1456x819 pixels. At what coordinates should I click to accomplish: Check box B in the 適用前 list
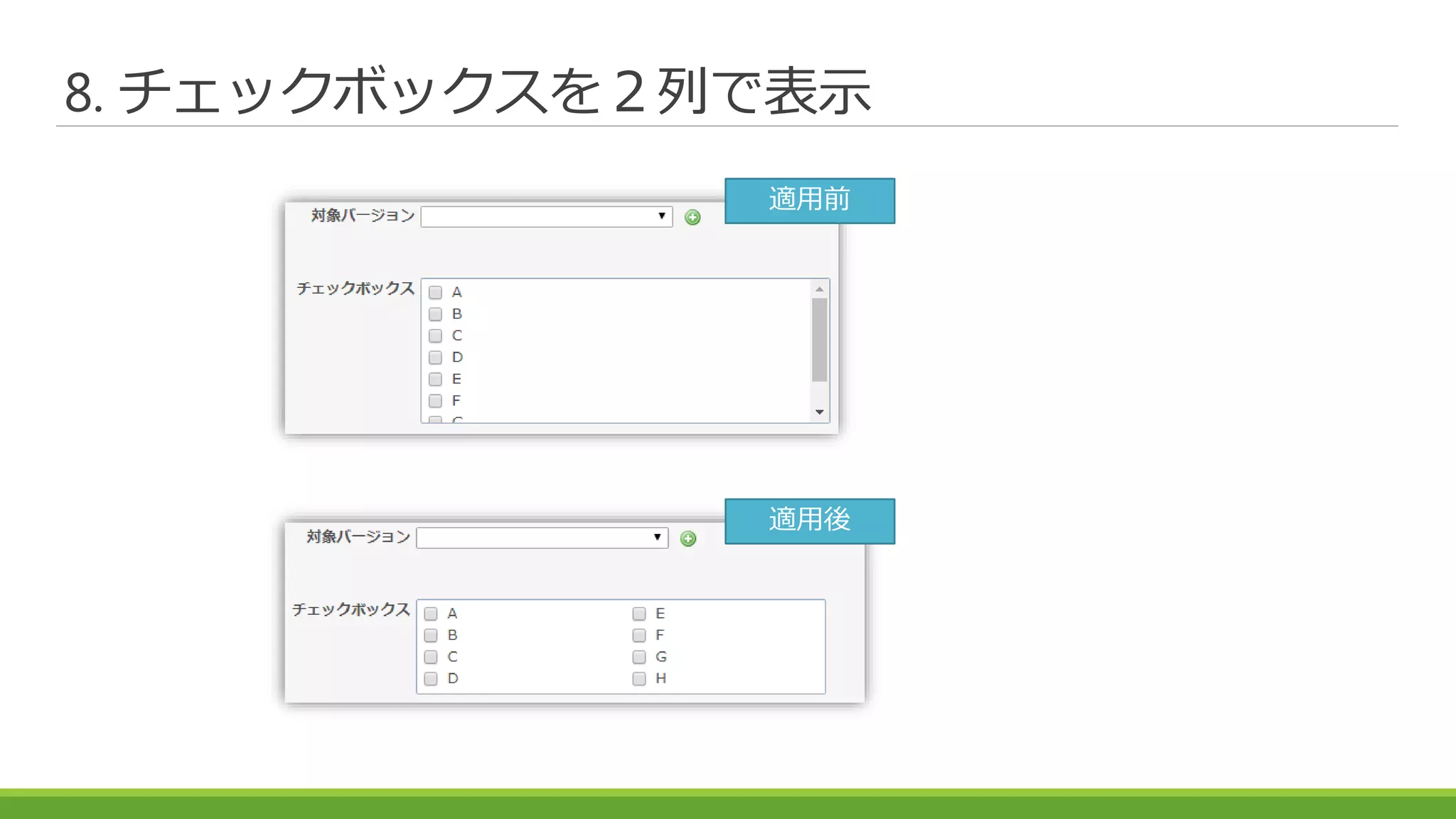pos(436,314)
